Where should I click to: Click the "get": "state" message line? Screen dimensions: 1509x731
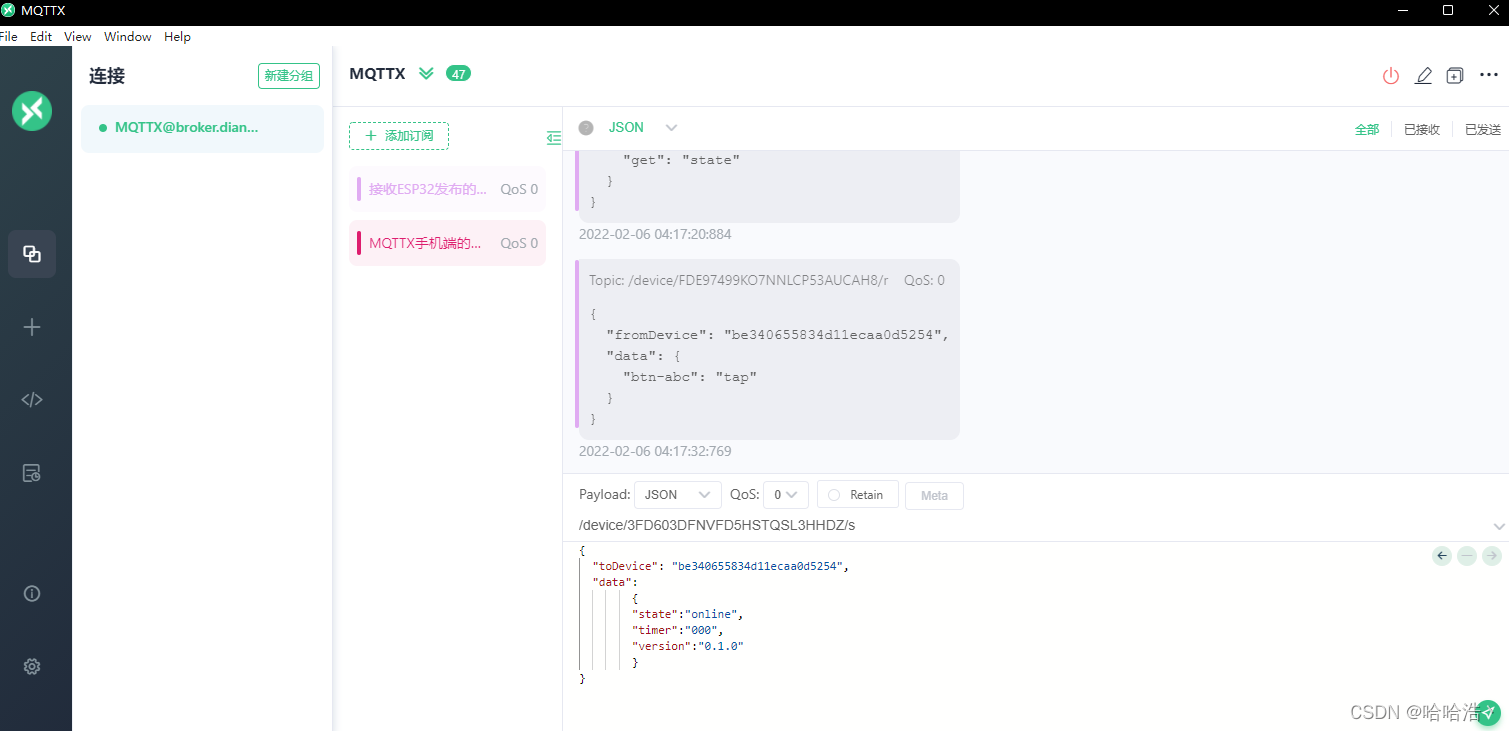[682, 160]
